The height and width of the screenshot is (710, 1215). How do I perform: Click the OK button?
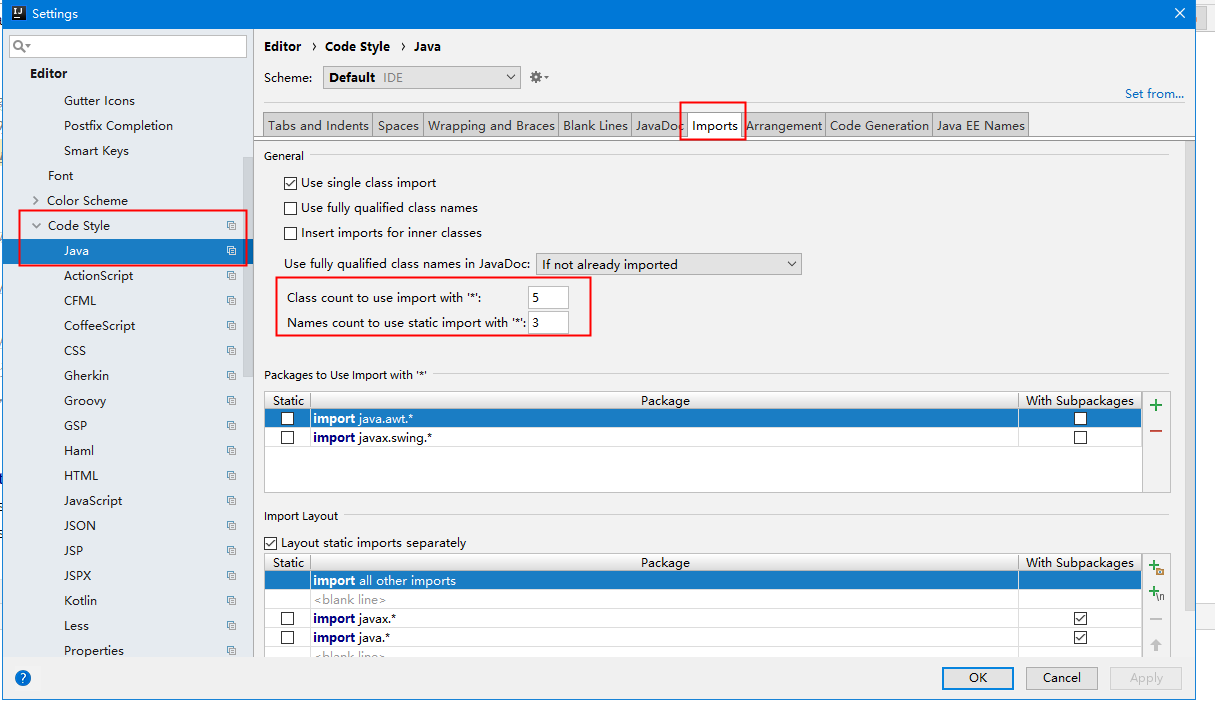(978, 678)
